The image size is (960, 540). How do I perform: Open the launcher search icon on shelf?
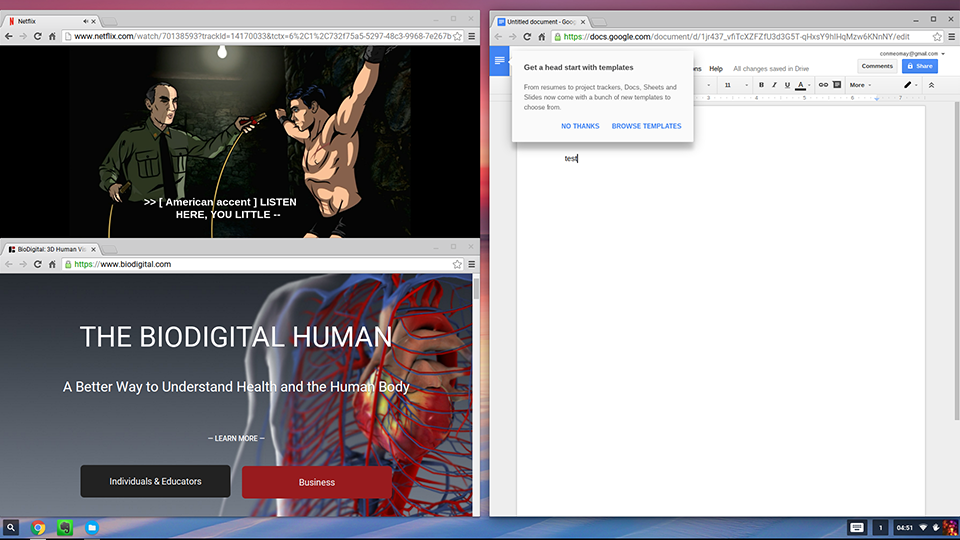(x=10, y=527)
